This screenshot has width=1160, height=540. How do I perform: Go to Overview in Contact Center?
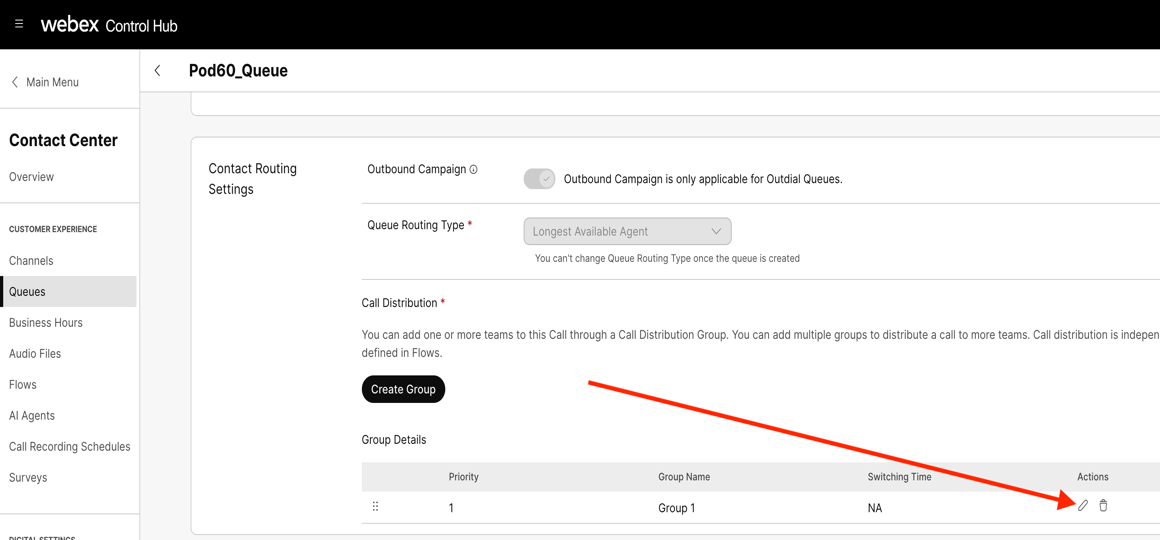[x=32, y=177]
